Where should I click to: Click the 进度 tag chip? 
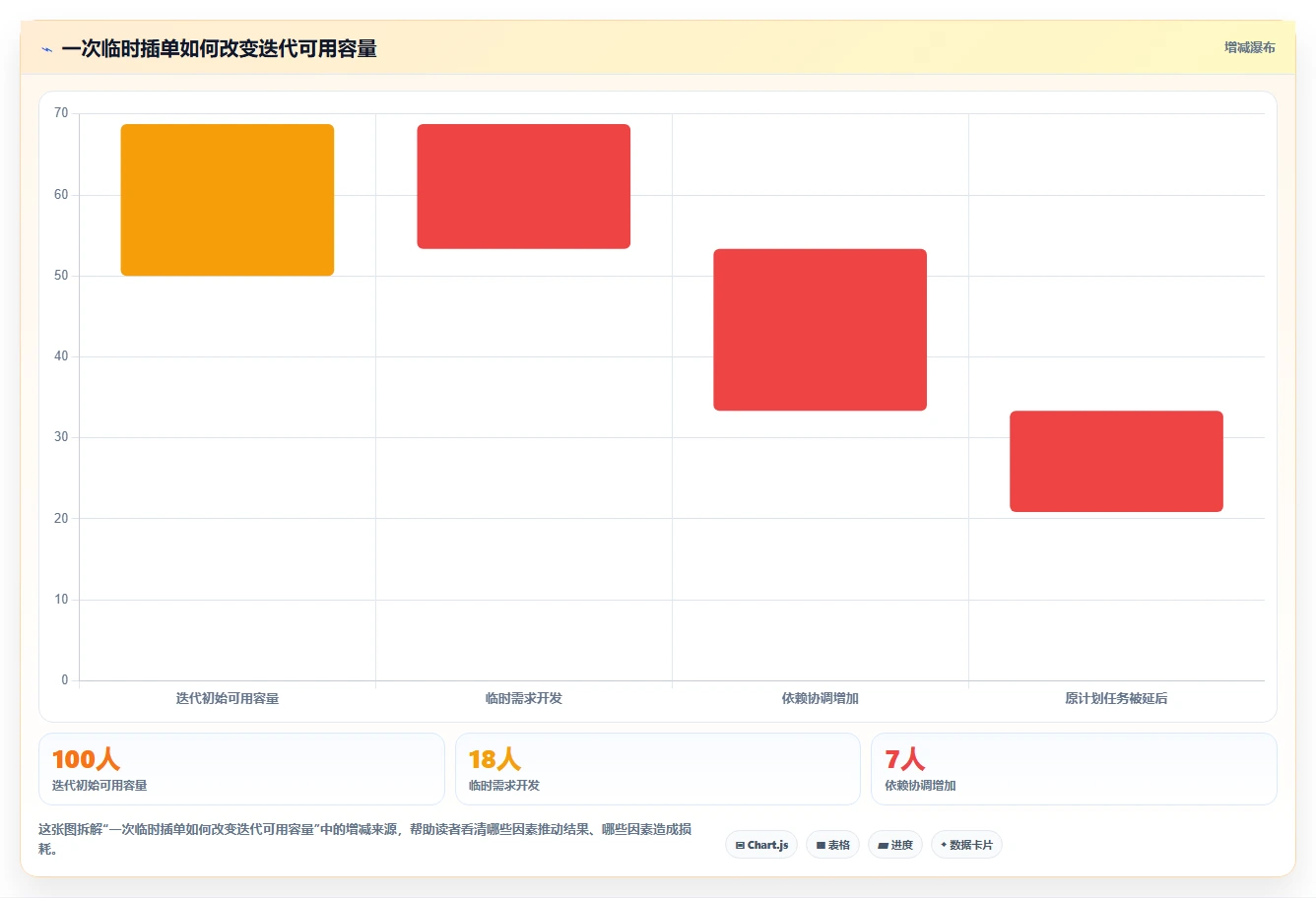[x=894, y=845]
